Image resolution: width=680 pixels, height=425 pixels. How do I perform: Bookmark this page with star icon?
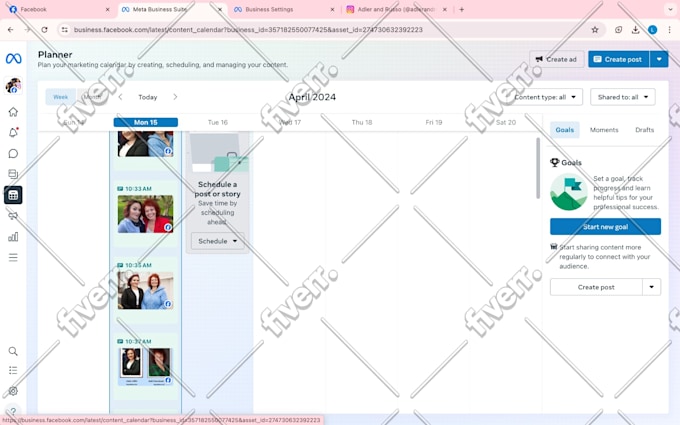(x=595, y=29)
